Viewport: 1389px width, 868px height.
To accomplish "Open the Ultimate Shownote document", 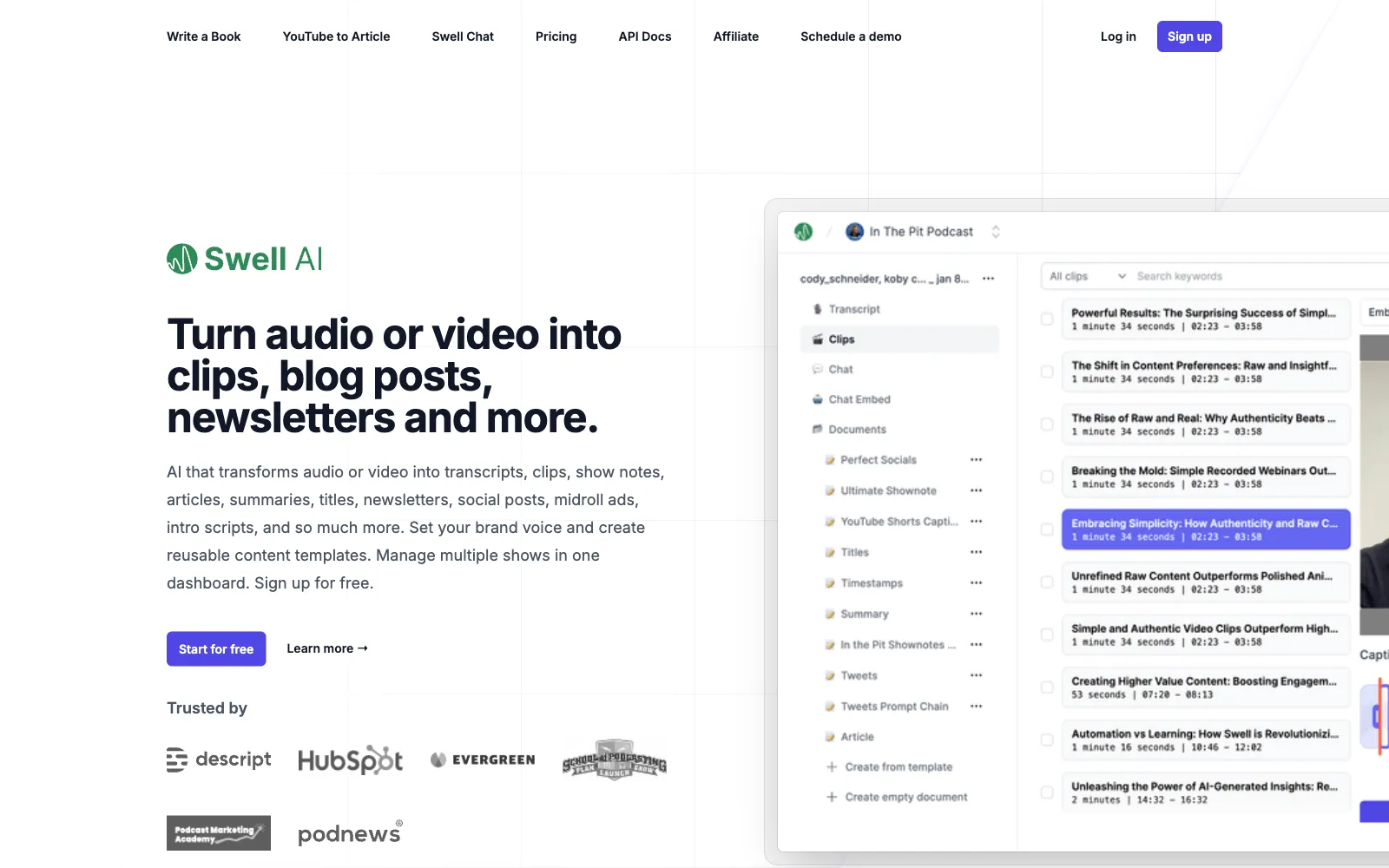I will tap(888, 490).
